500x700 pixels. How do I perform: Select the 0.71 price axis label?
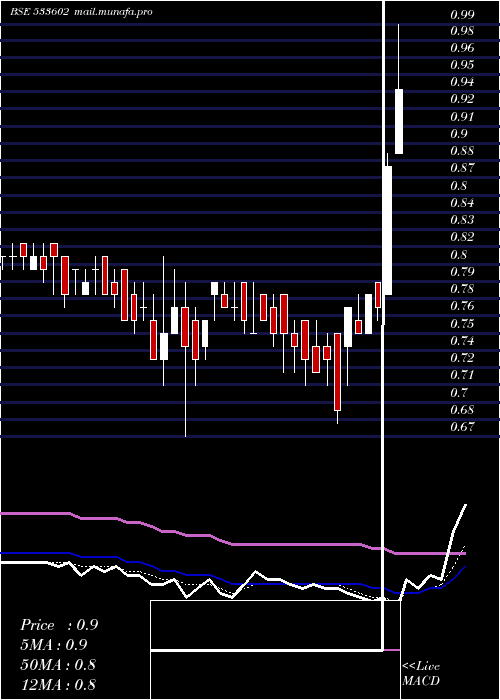tap(462, 375)
